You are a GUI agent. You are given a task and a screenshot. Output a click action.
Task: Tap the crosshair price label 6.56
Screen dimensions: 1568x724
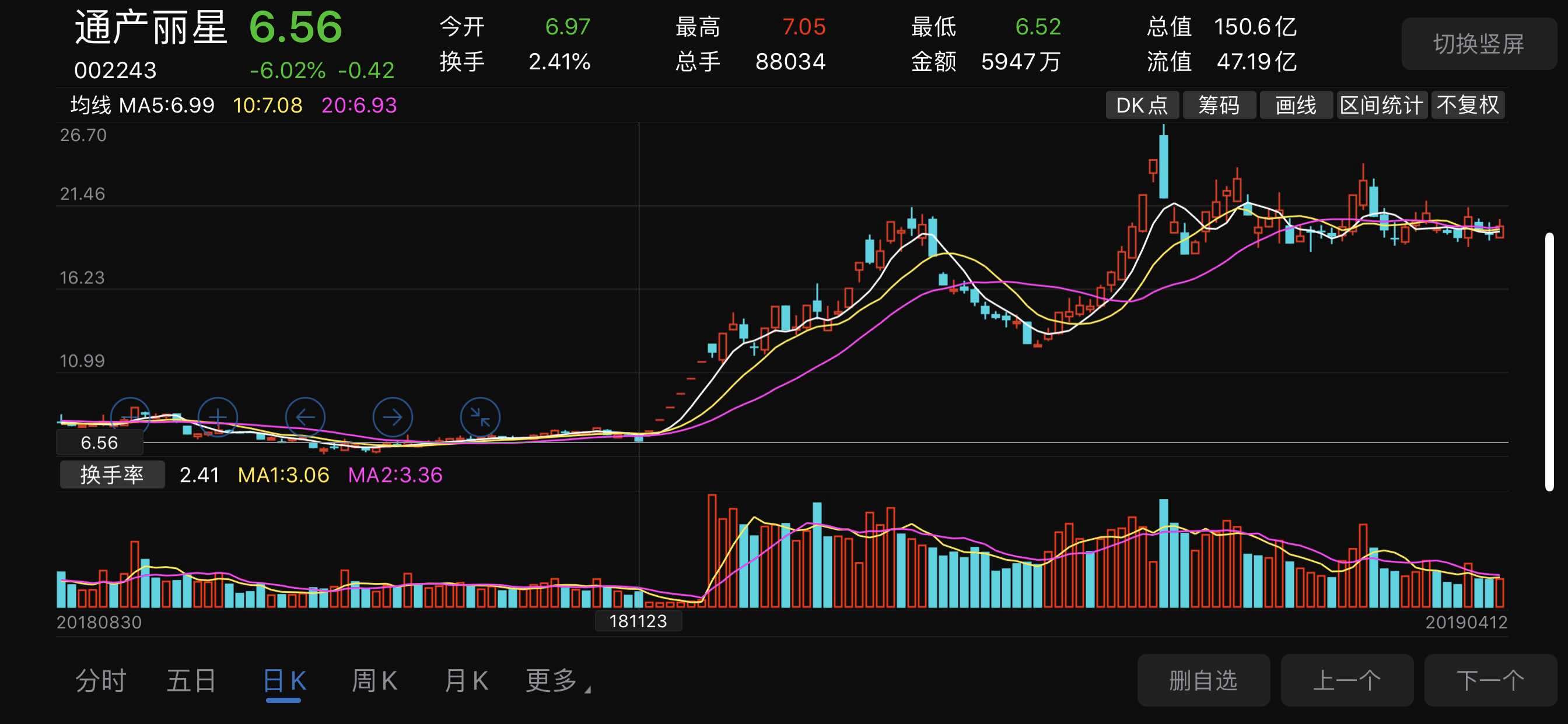tap(100, 442)
